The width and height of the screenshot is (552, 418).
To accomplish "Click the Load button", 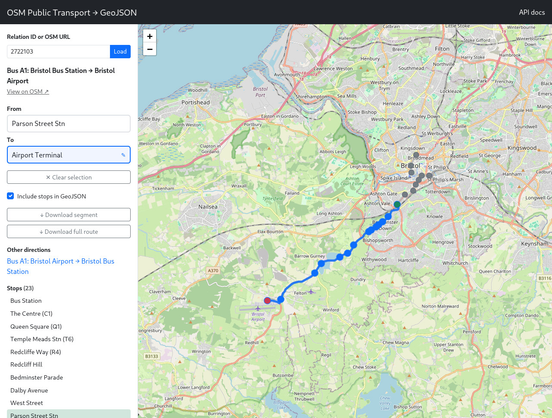I will (120, 51).
